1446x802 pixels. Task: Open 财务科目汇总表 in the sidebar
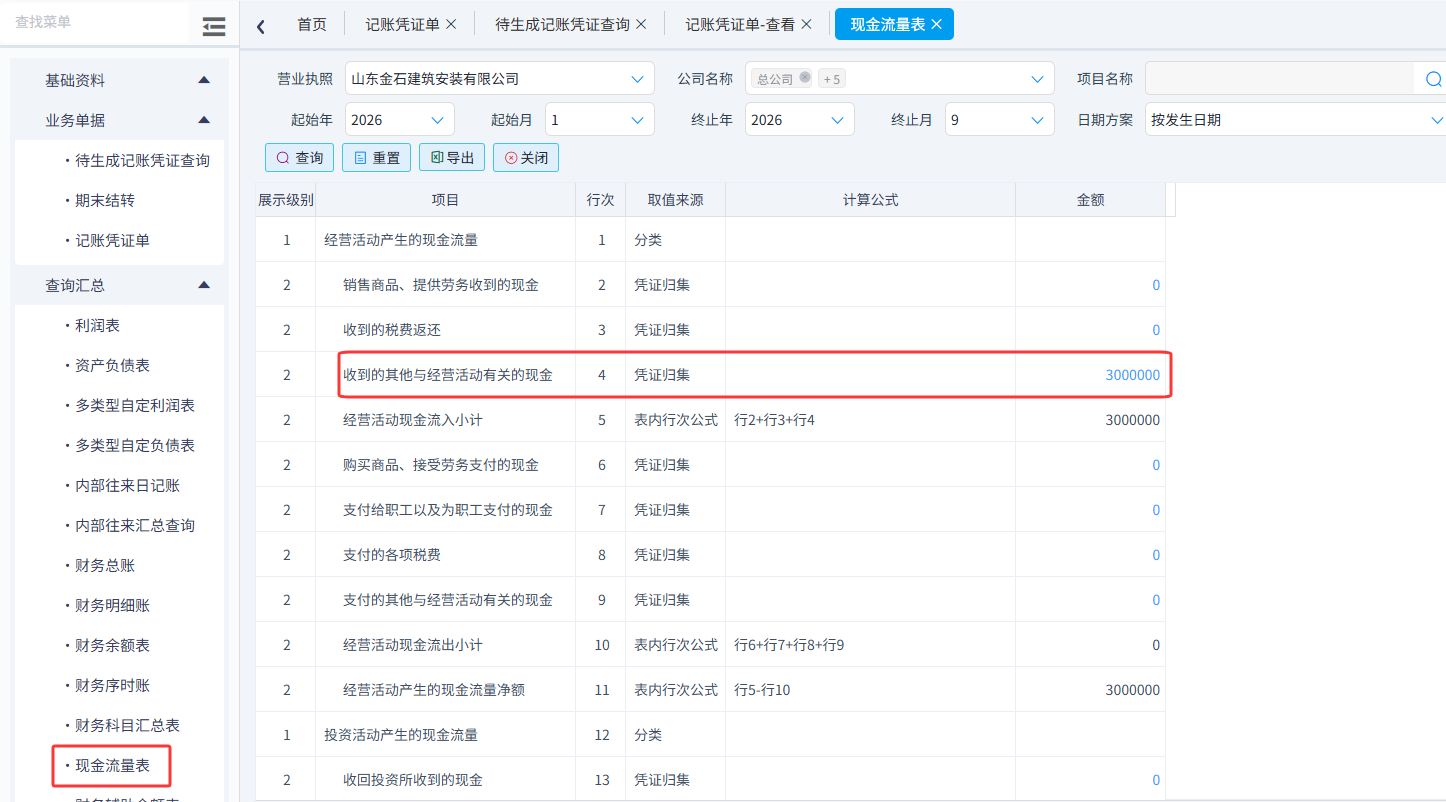pos(128,726)
